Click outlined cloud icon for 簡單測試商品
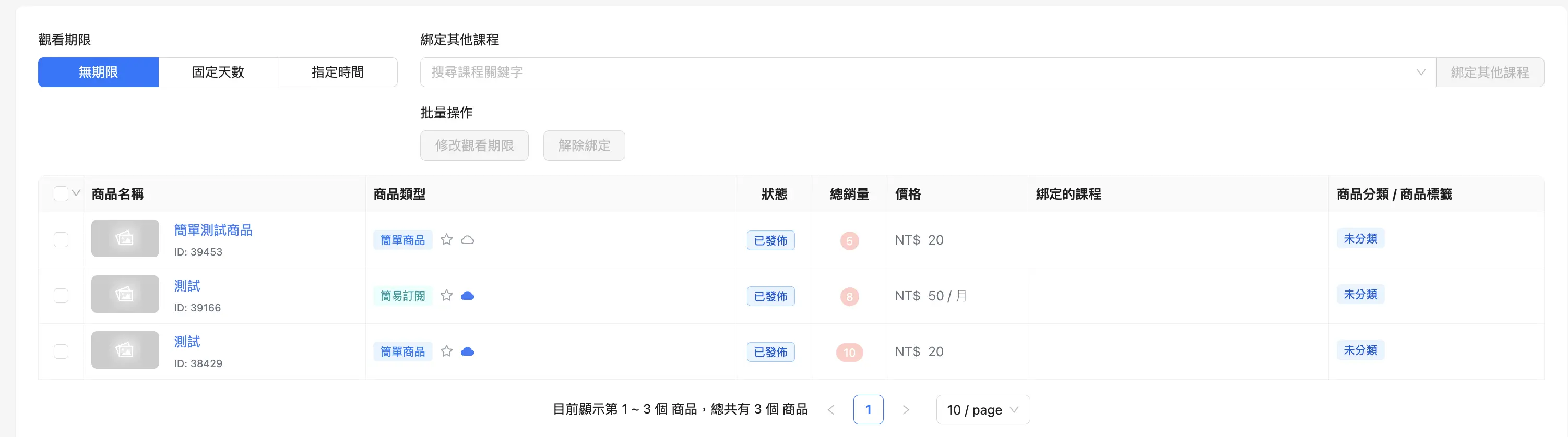Image resolution: width=1568 pixels, height=437 pixels. [468, 240]
